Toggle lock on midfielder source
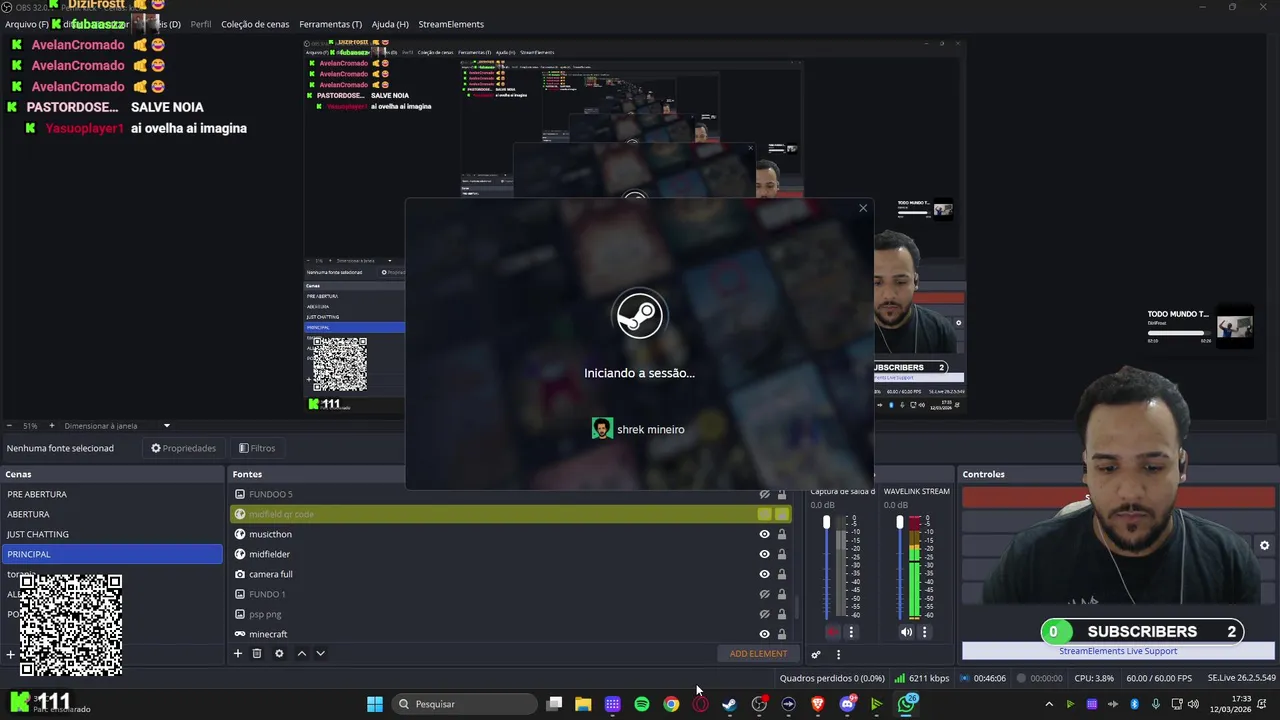The image size is (1280, 720). (x=782, y=554)
